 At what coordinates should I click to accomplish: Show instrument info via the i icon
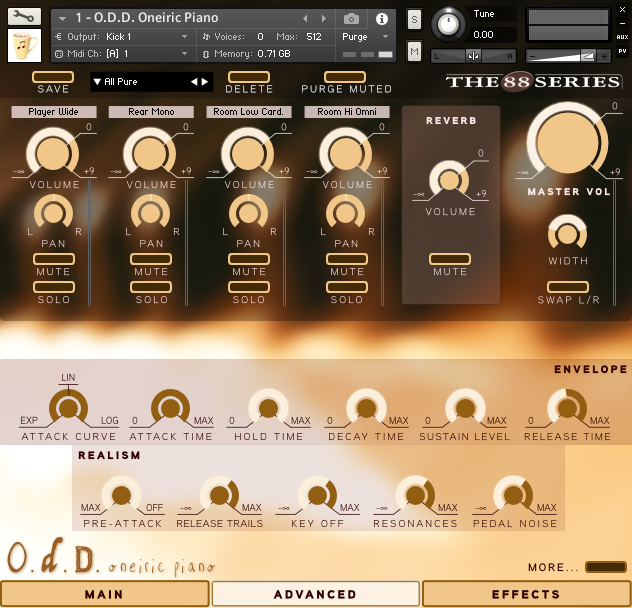(382, 19)
